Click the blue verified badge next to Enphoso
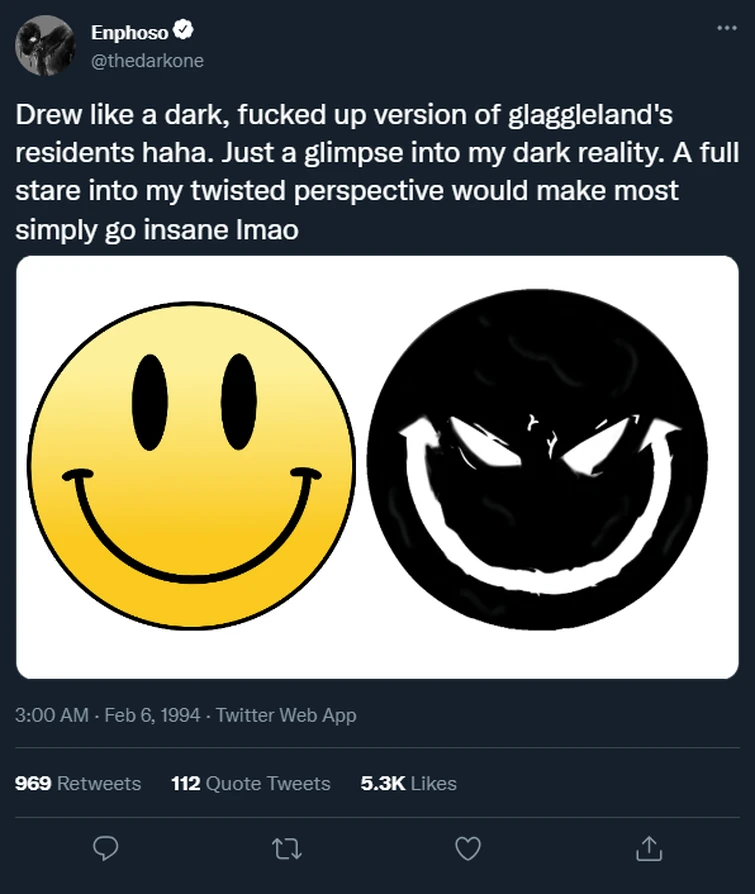This screenshot has width=755, height=894. click(180, 34)
